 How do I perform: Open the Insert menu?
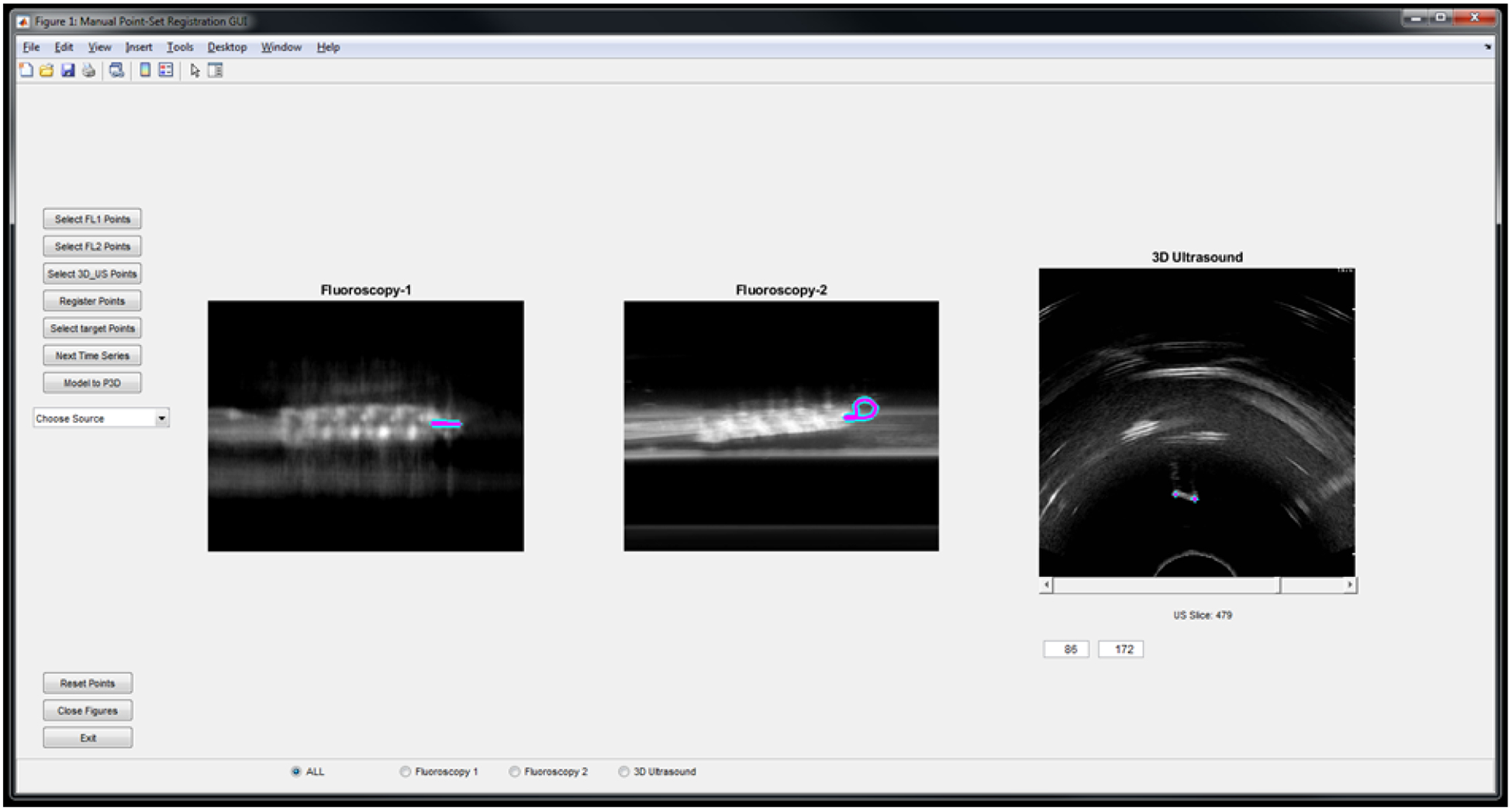pos(139,47)
